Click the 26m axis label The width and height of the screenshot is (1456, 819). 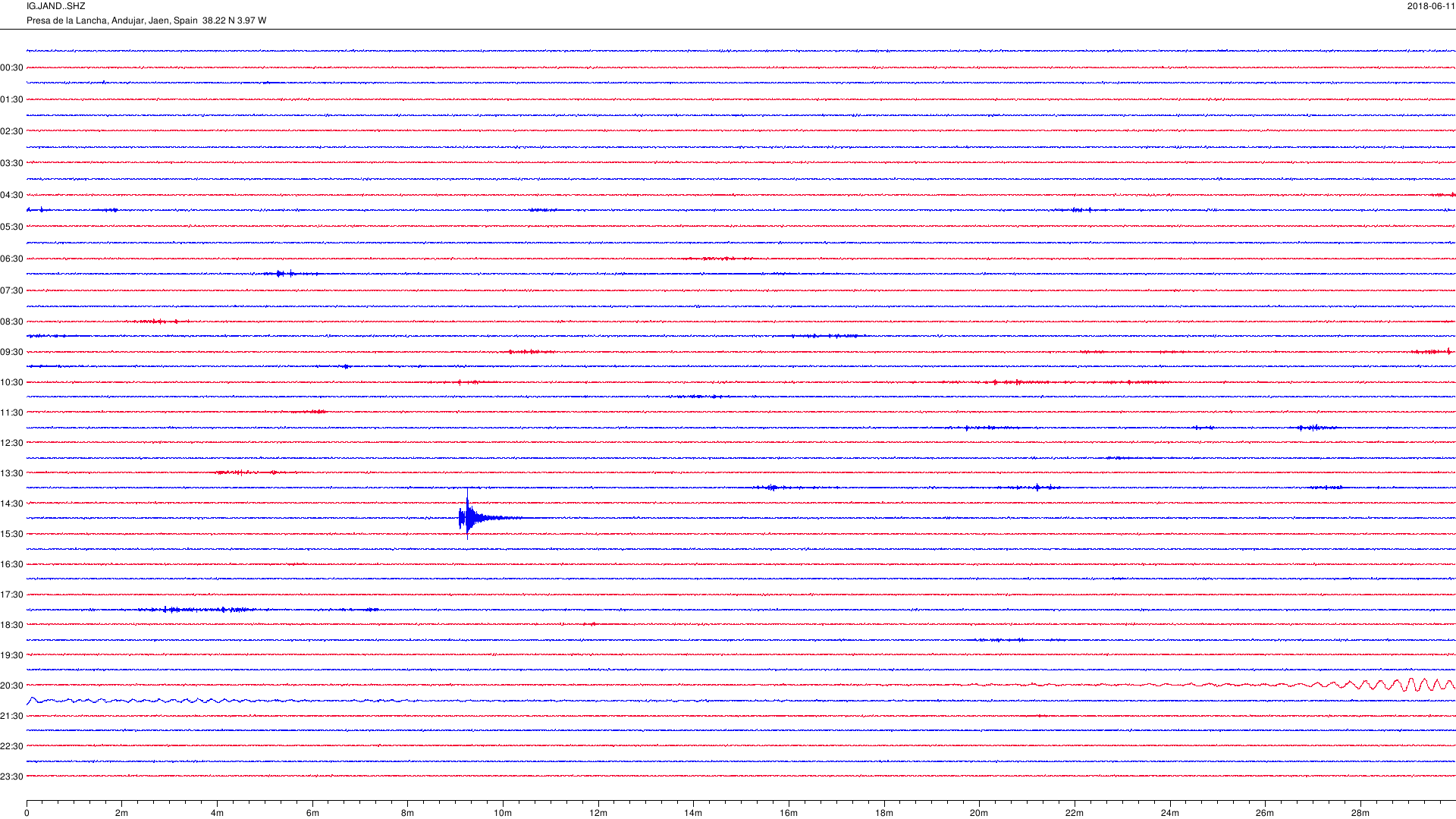1265,813
